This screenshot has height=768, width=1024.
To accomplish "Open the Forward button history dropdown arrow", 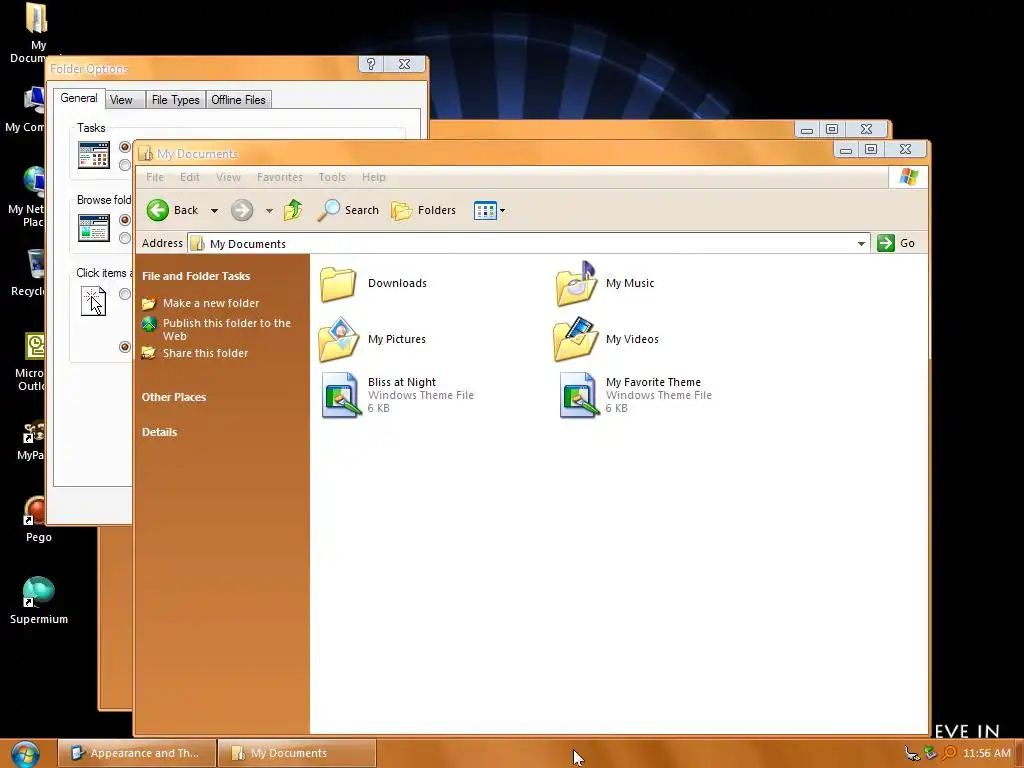I will 269,210.
